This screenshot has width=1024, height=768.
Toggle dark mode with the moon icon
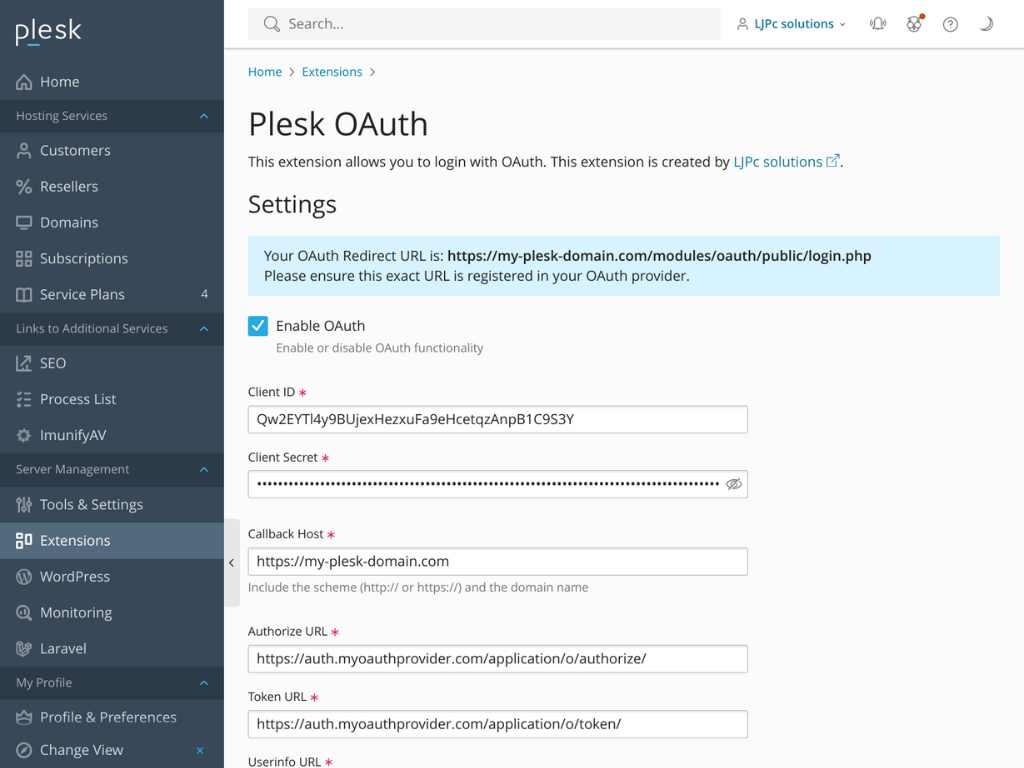(986, 23)
